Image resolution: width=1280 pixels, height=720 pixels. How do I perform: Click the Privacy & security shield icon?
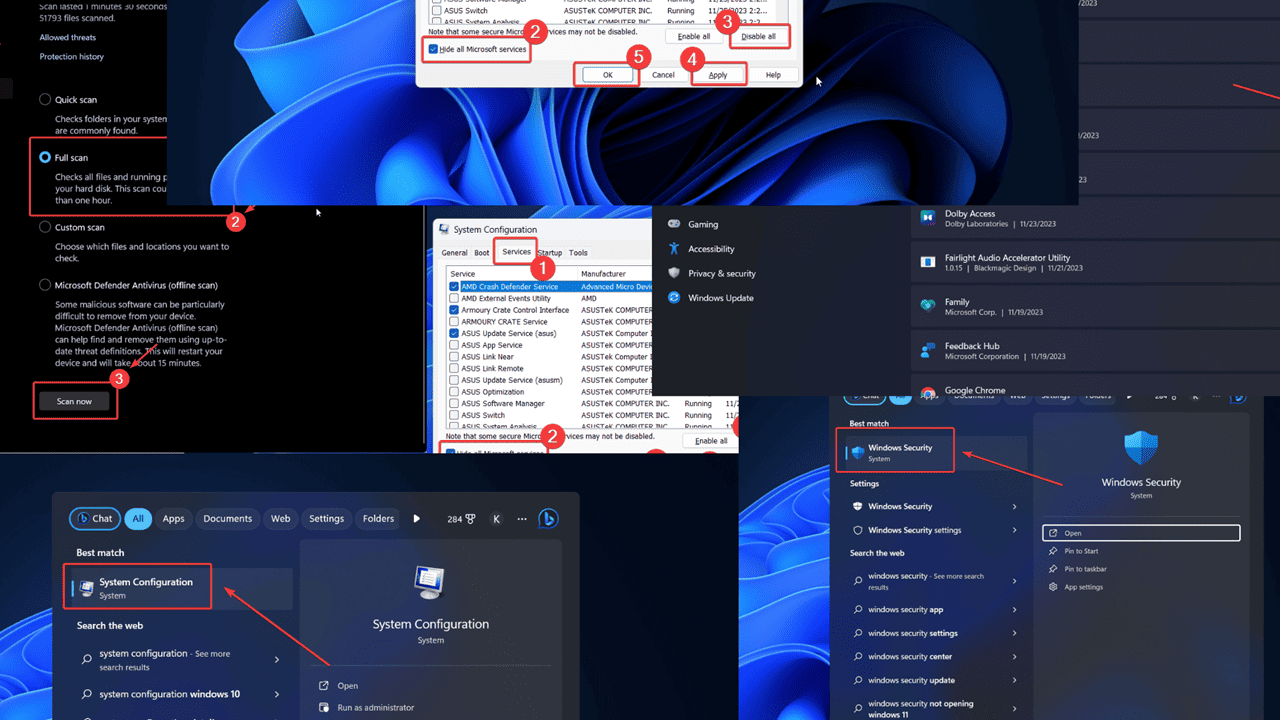(674, 273)
